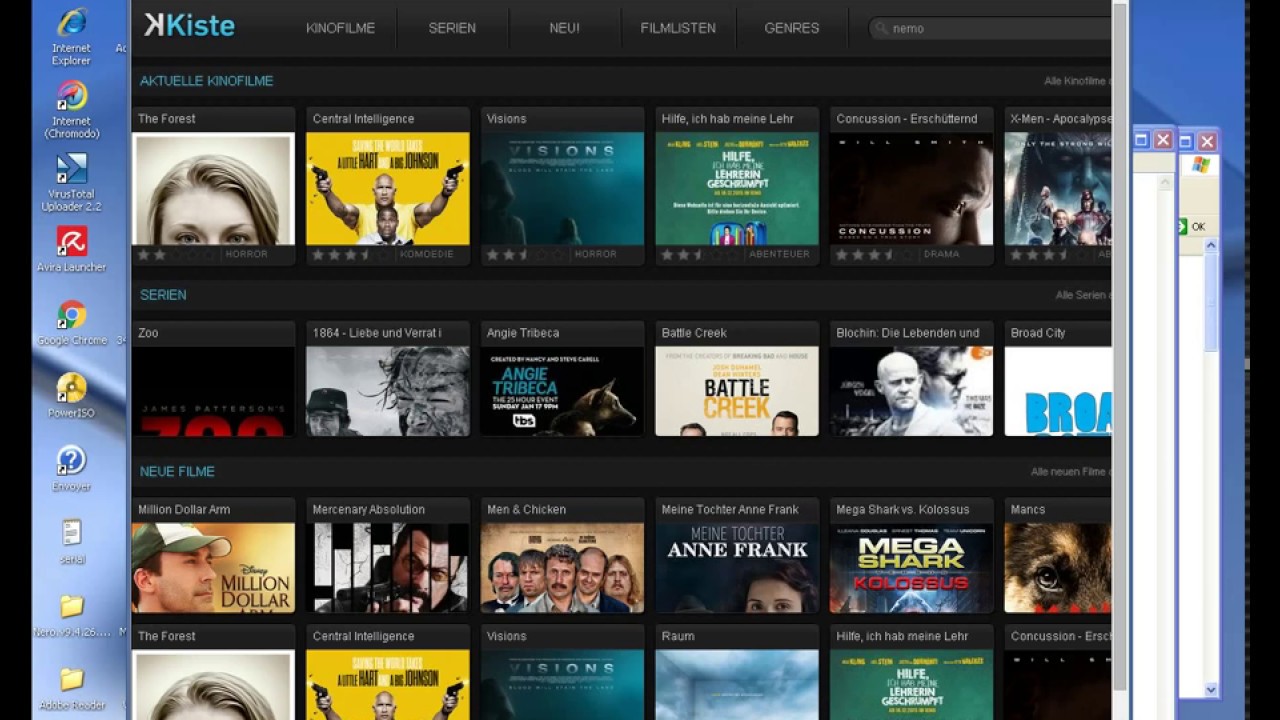Click the Windows flag icon in the background window

[1200, 165]
